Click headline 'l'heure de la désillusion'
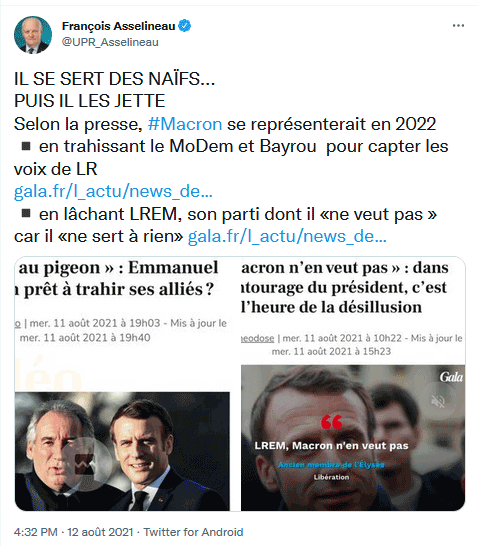Viewport: 478px width, 546px height. click(331, 307)
